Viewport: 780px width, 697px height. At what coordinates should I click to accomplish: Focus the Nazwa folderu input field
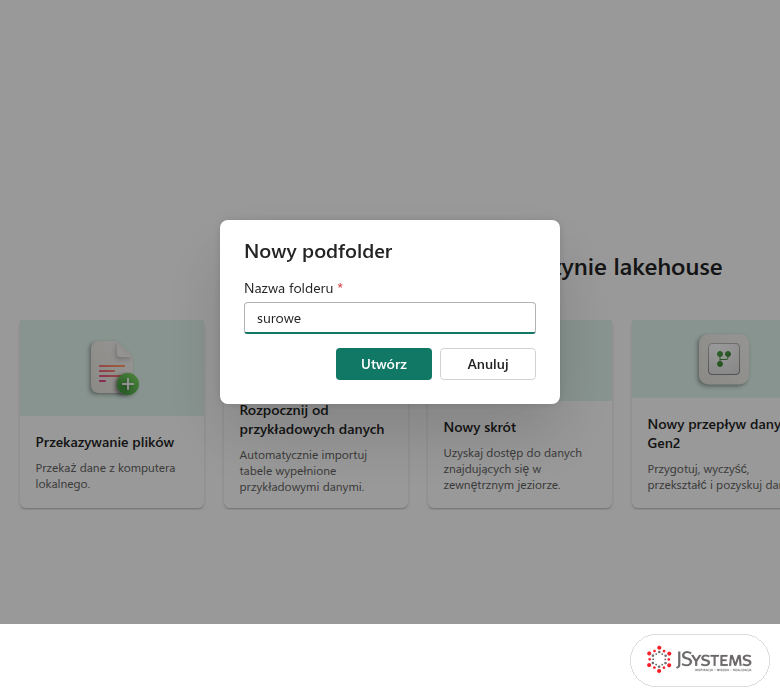390,318
